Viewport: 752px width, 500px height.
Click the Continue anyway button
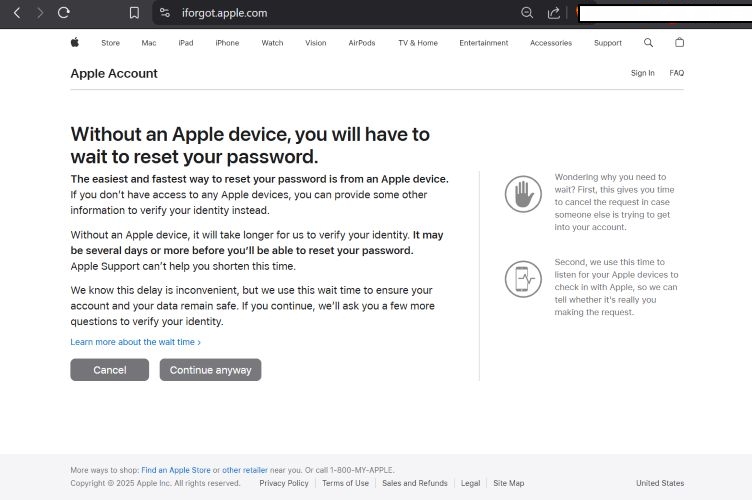tap(210, 370)
